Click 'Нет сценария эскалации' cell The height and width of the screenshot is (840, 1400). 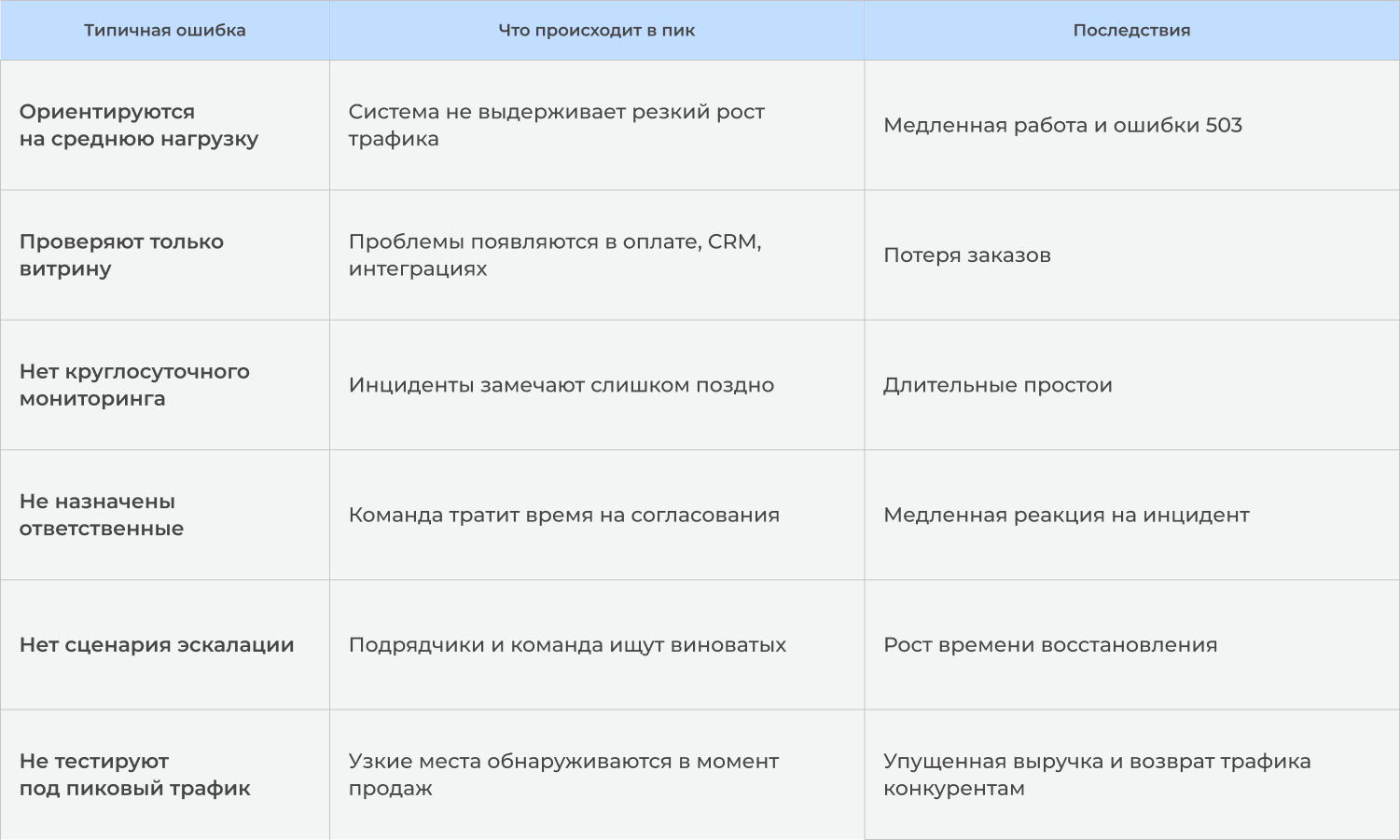[165, 645]
